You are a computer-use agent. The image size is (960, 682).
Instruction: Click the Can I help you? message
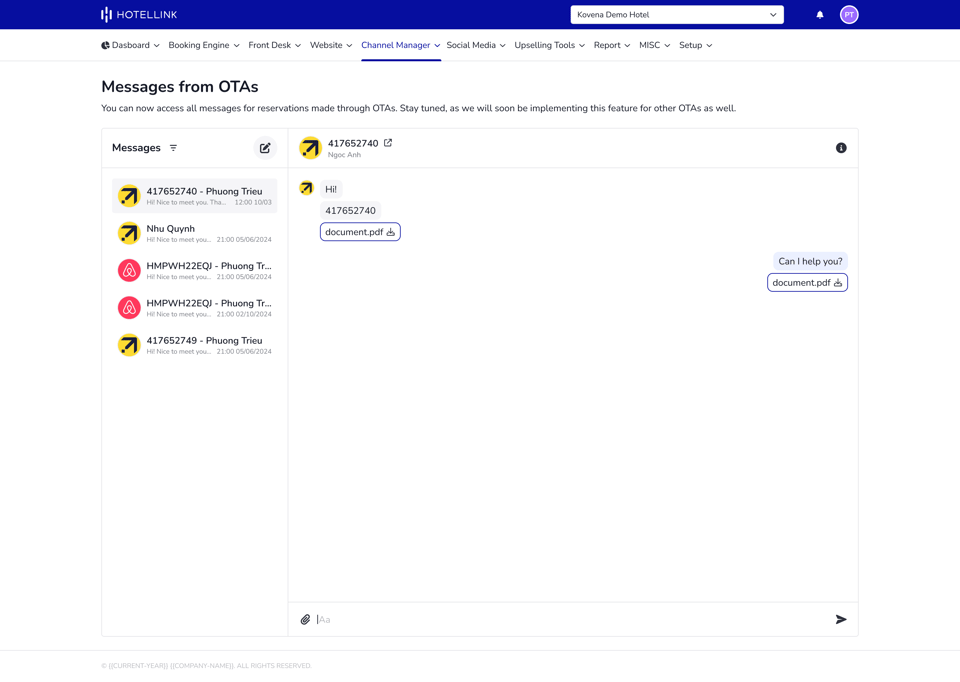click(810, 261)
